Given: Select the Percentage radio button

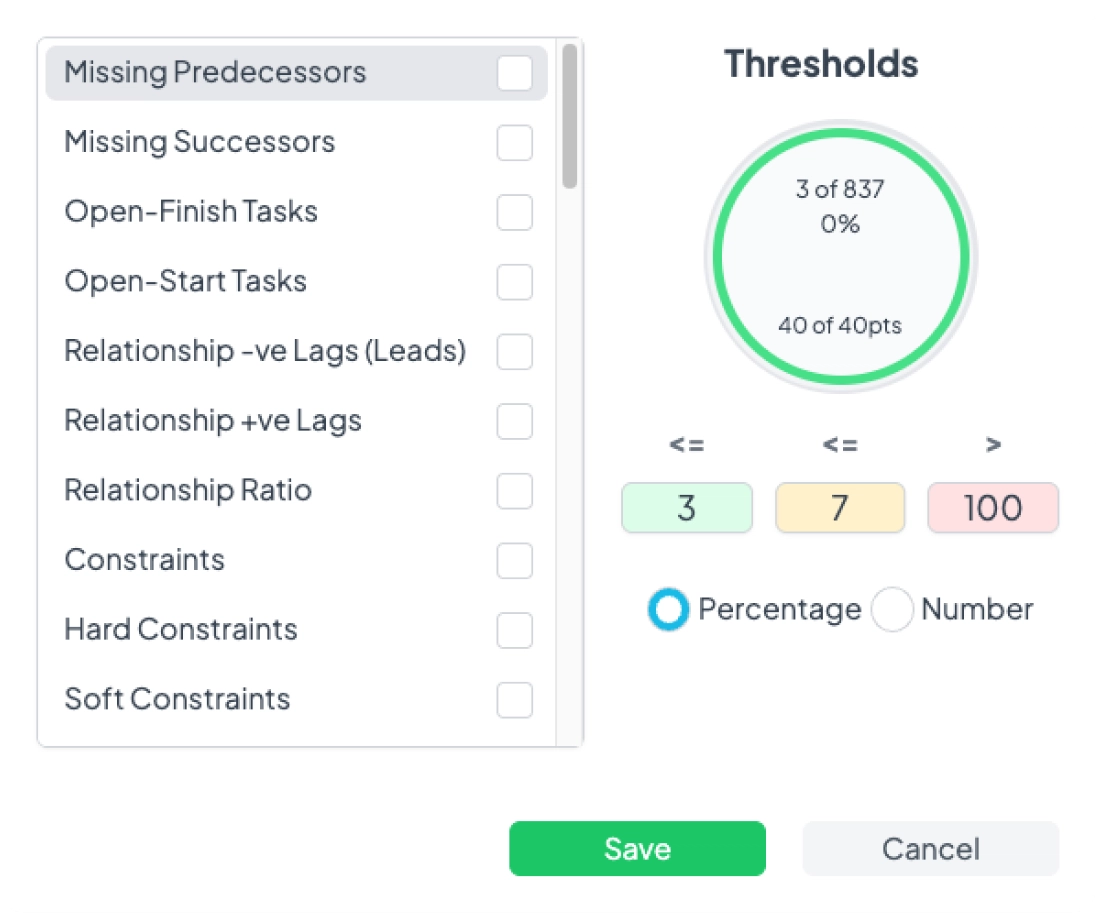Looking at the screenshot, I should (668, 610).
